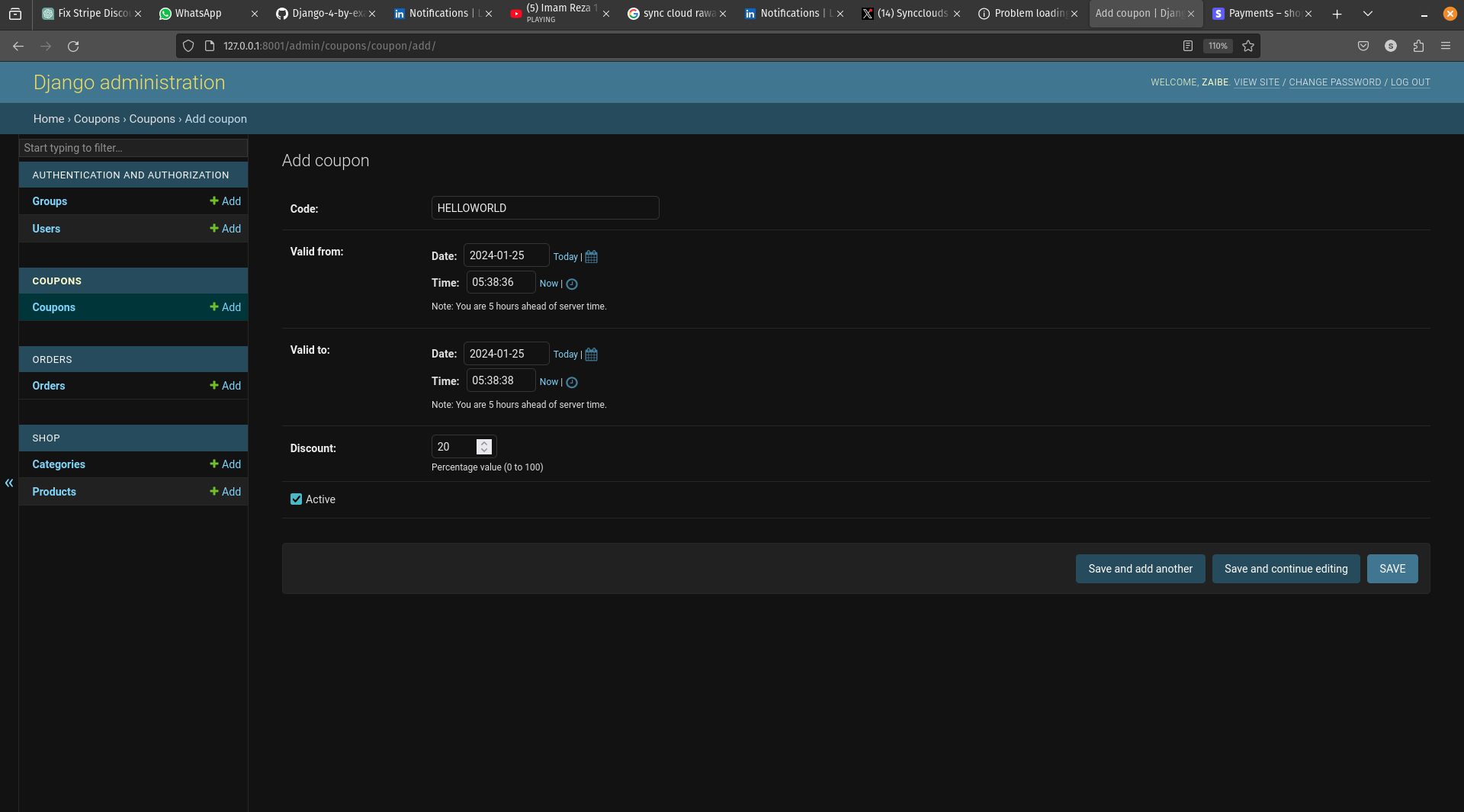Click the Today link for Valid from

(x=565, y=257)
